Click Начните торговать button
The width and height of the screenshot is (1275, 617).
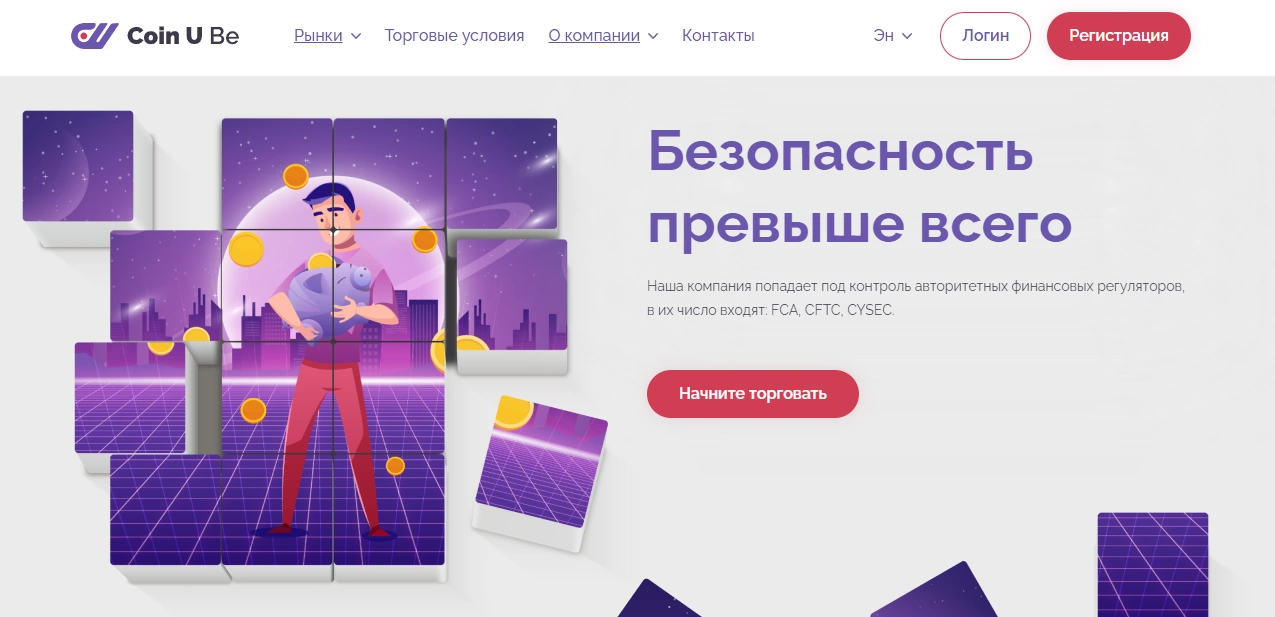753,394
